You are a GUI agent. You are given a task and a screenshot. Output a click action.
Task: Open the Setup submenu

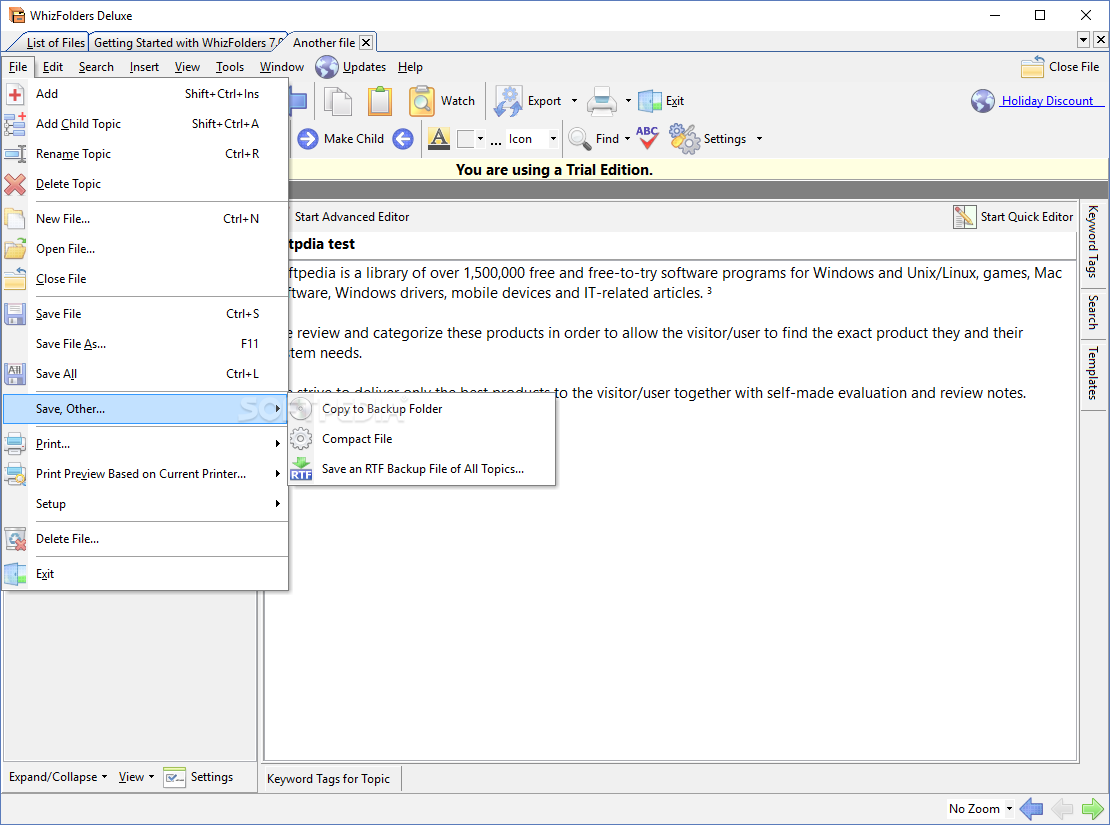145,504
